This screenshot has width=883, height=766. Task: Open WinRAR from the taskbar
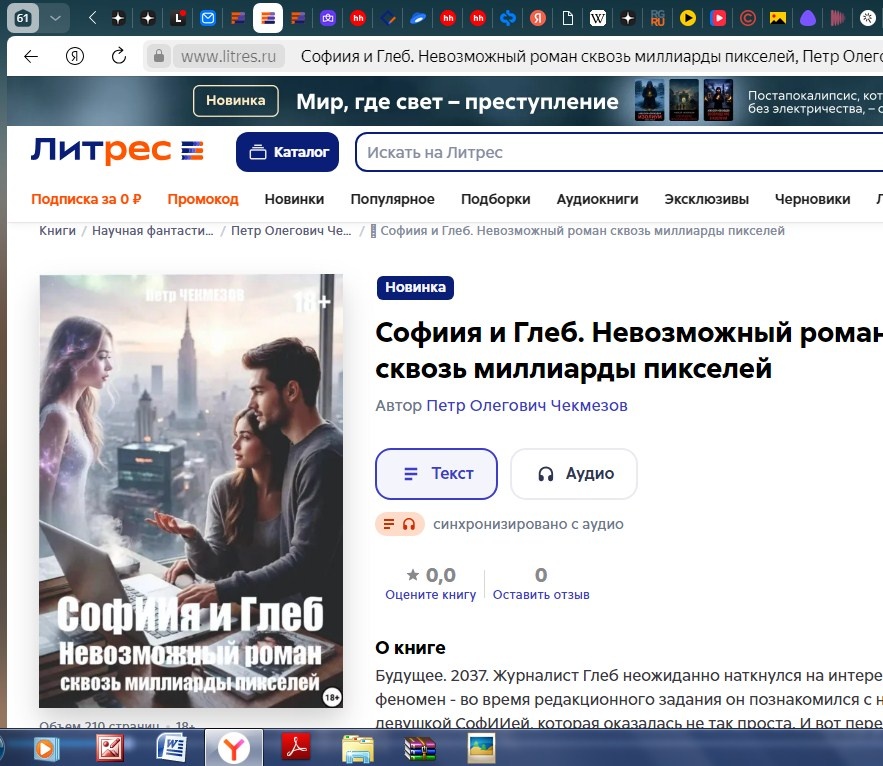pos(420,748)
